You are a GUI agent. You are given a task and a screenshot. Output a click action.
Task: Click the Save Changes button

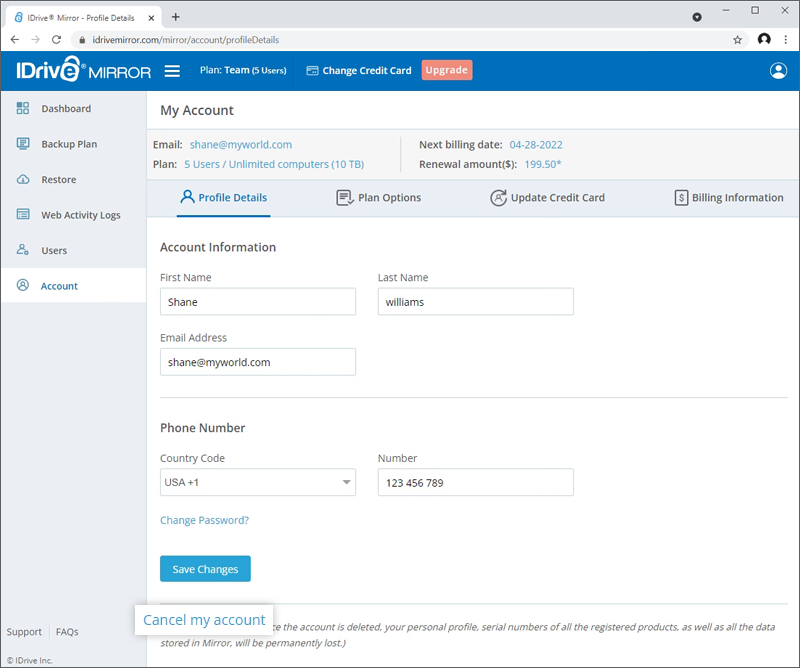pos(205,568)
